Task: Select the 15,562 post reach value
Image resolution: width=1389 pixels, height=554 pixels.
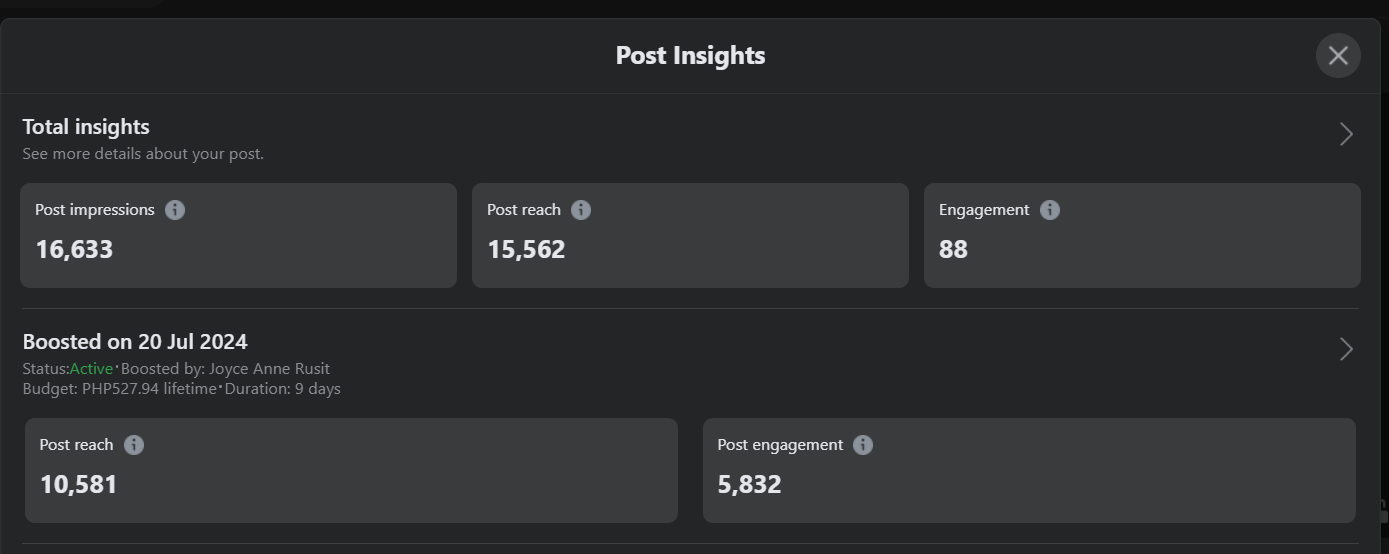Action: click(526, 249)
